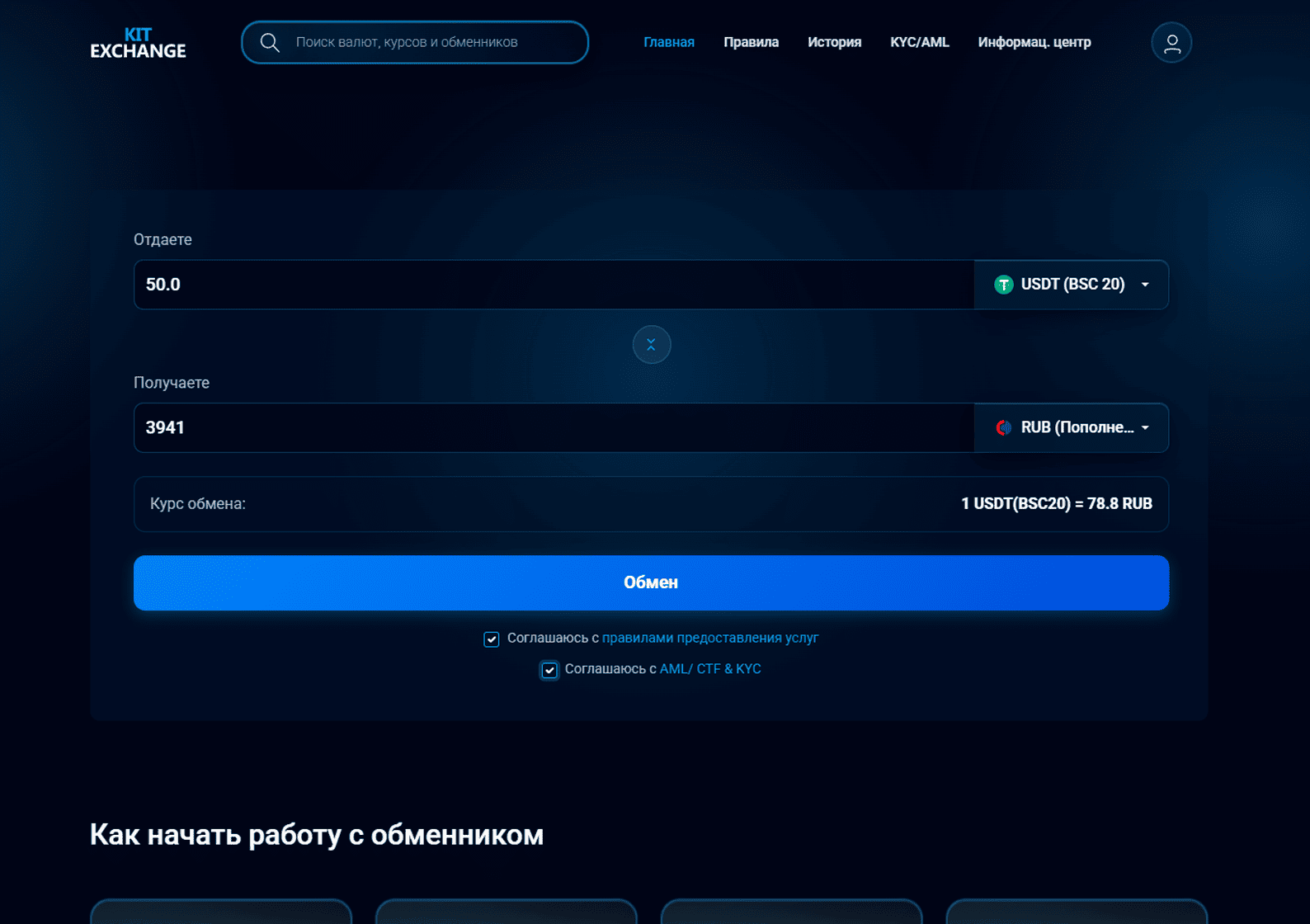
Task: Open the История menu item
Action: coord(834,42)
